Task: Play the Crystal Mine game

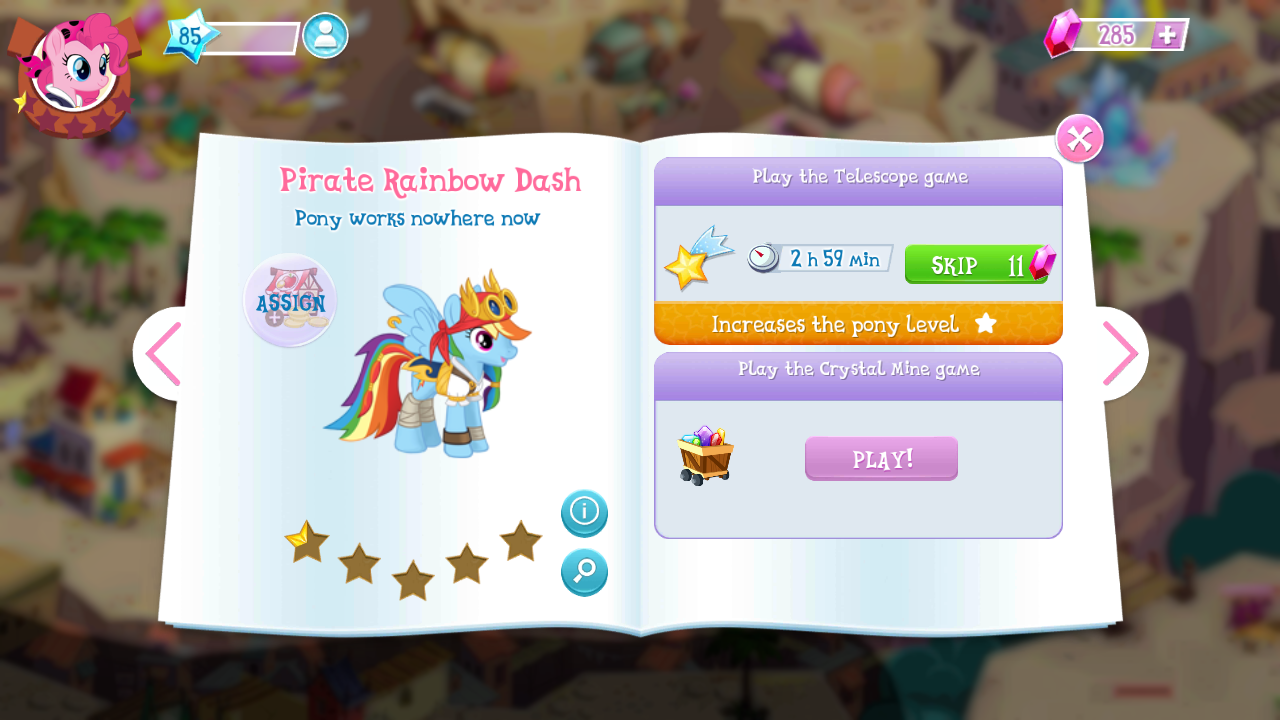Action: (881, 459)
